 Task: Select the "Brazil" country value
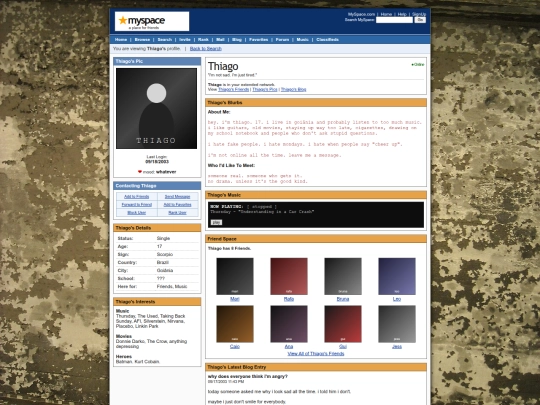[163, 262]
